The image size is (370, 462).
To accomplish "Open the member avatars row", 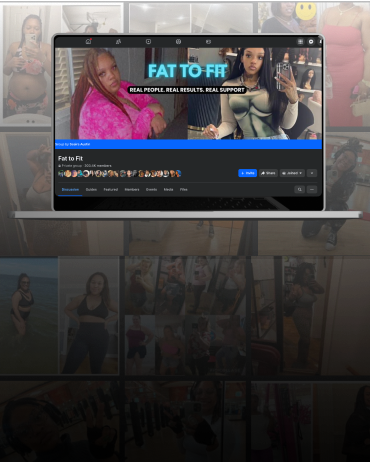I will pyautogui.click(x=120, y=173).
